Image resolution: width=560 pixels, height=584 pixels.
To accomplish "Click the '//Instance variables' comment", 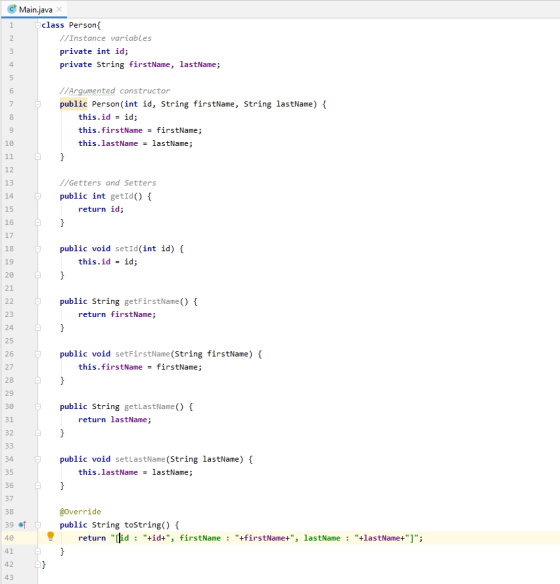I will pyautogui.click(x=106, y=38).
